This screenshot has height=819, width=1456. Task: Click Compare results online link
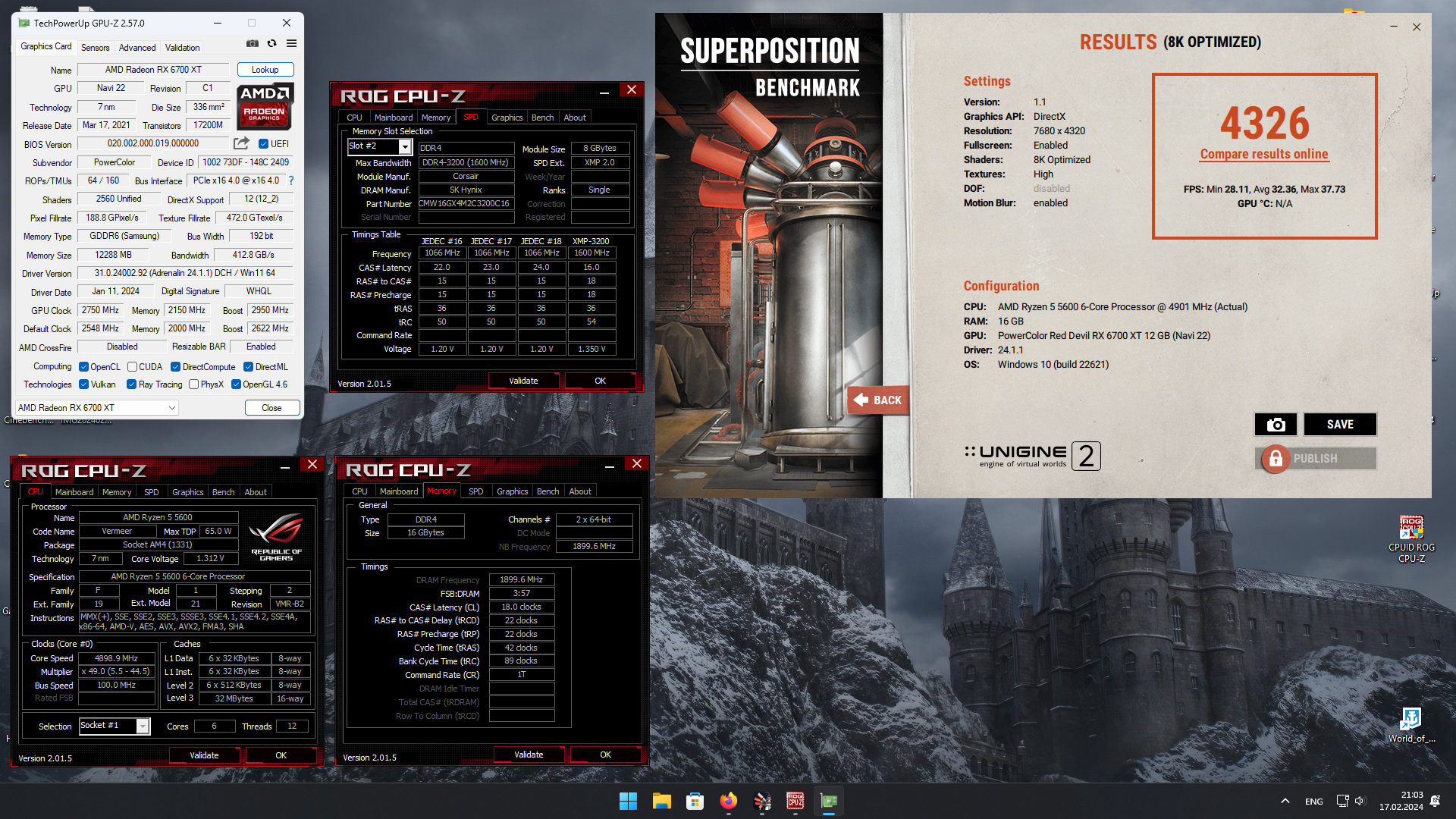click(x=1264, y=154)
